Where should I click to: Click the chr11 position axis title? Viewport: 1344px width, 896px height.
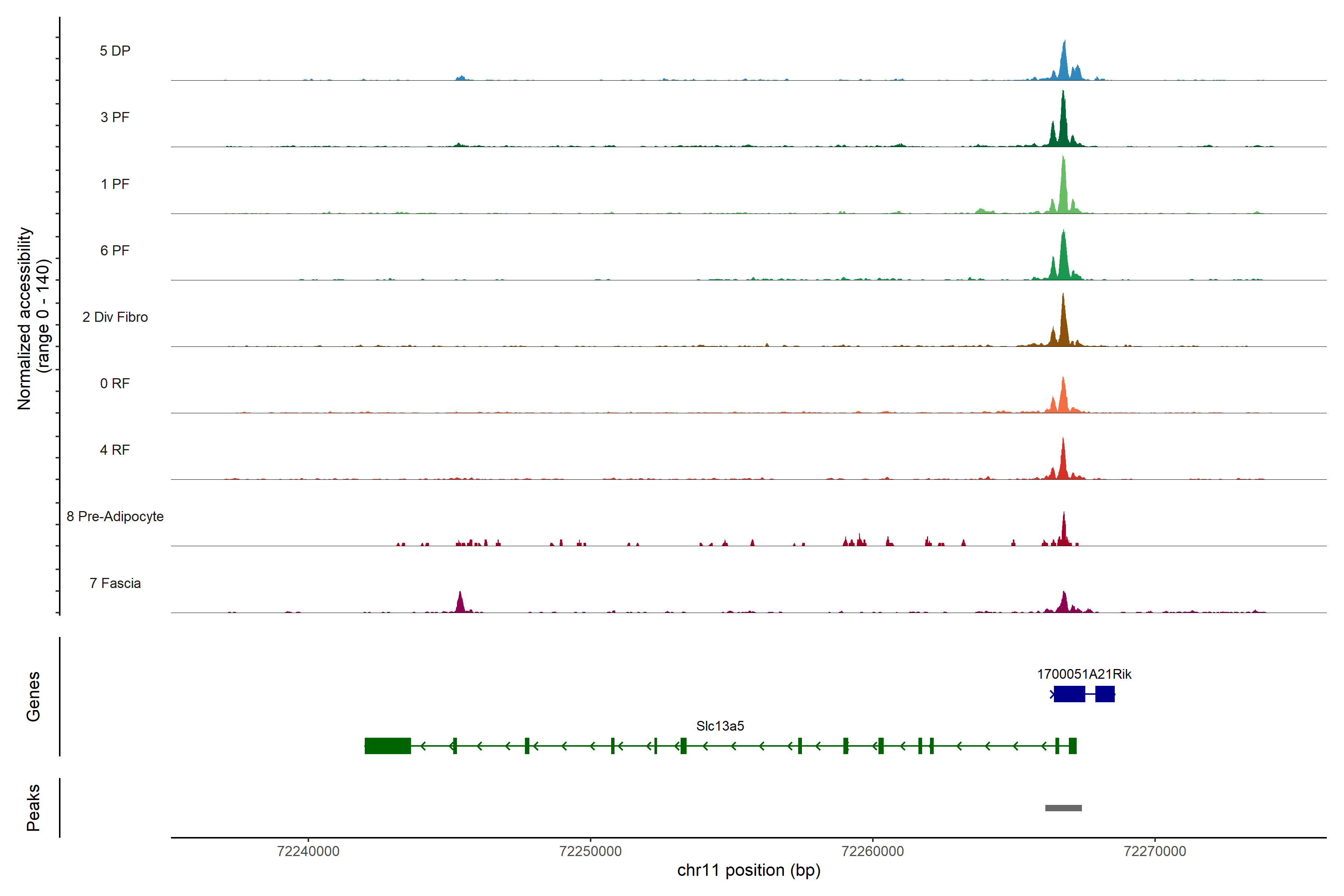749,870
